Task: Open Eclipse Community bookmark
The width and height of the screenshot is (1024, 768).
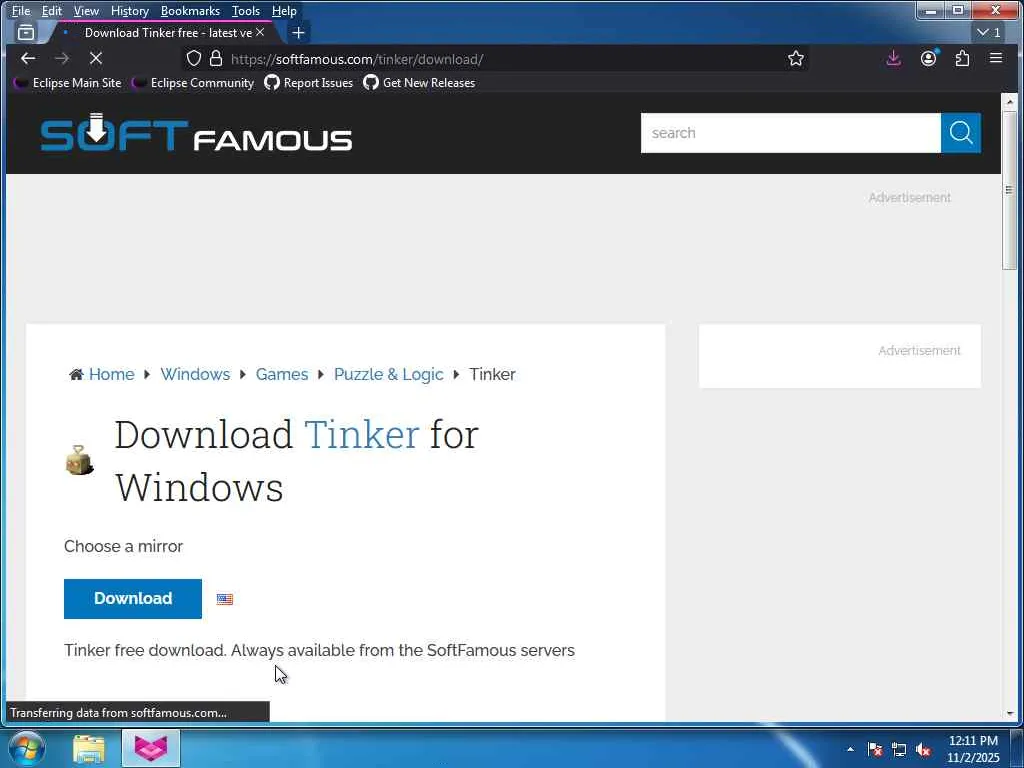Action: point(193,83)
